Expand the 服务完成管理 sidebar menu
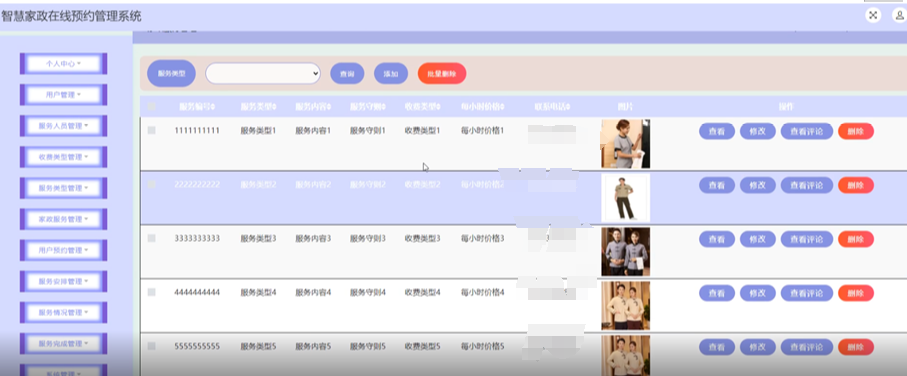This screenshot has height=376, width=907. pyautogui.click(x=64, y=344)
